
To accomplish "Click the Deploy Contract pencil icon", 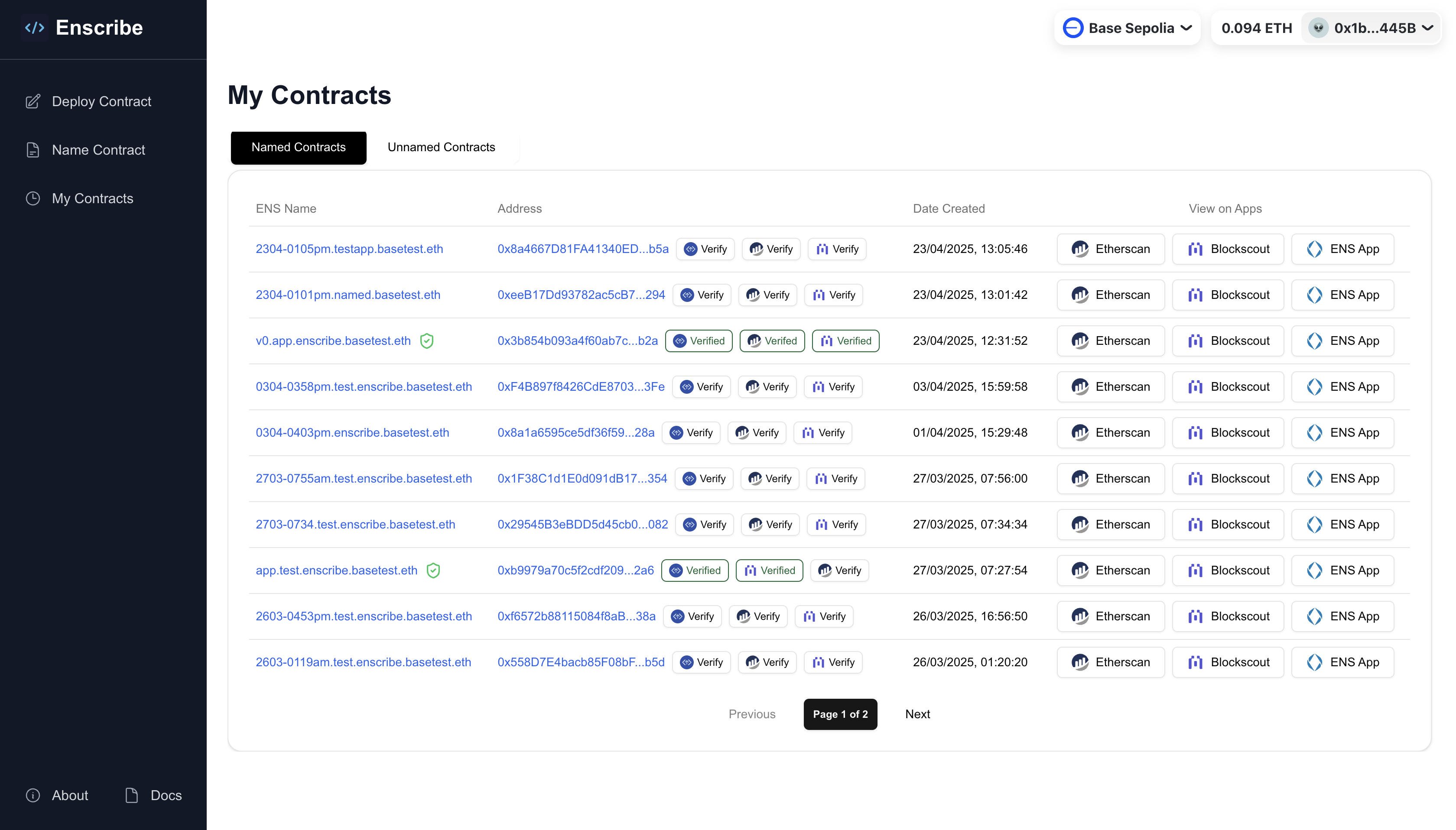I will [33, 101].
